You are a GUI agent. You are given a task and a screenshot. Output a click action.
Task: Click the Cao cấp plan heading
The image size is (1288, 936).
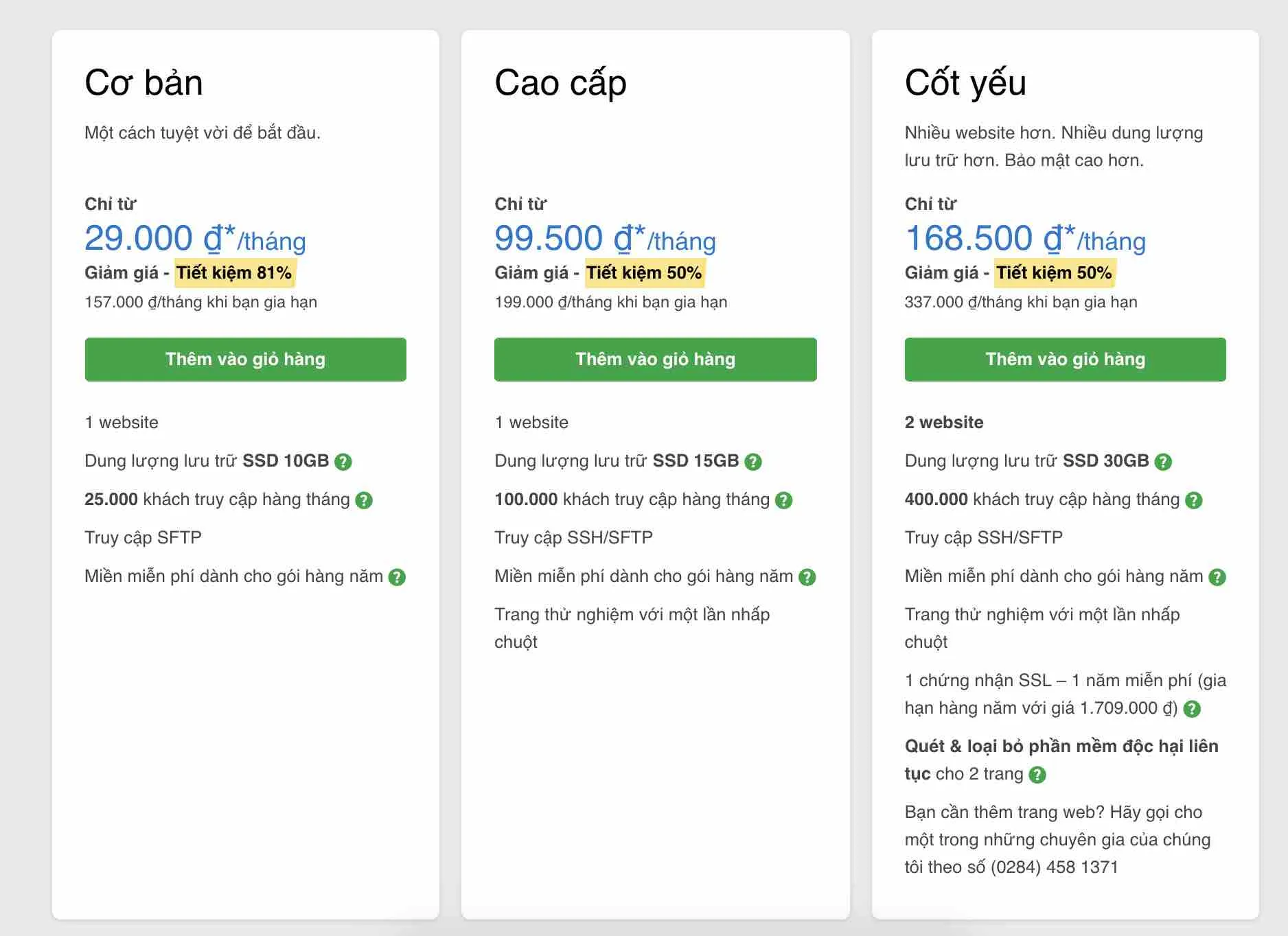(x=560, y=84)
